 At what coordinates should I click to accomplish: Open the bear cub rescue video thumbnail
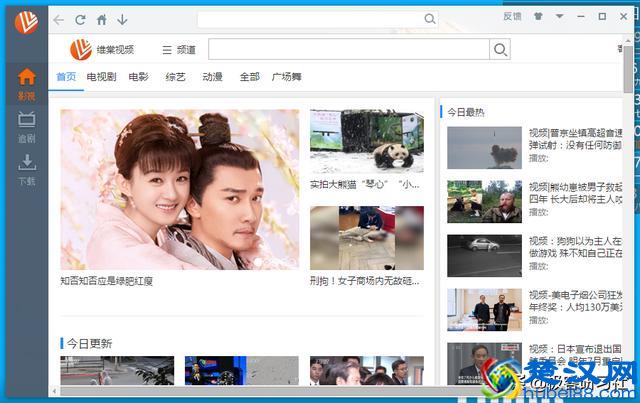click(x=484, y=202)
